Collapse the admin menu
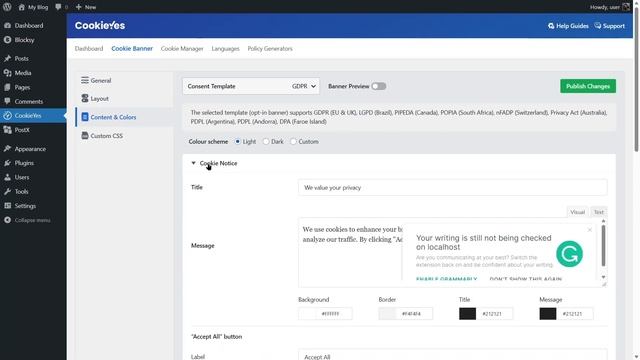640x360 pixels. tap(27, 220)
